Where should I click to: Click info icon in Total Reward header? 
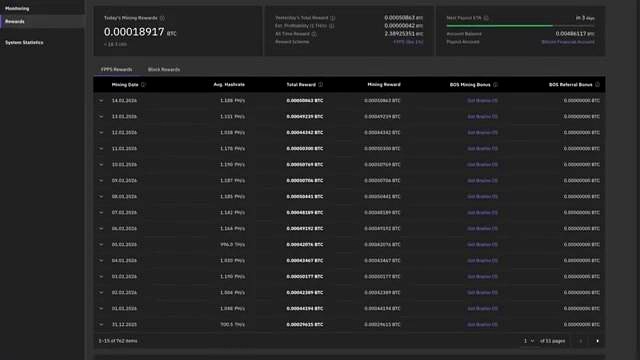tap(320, 84)
